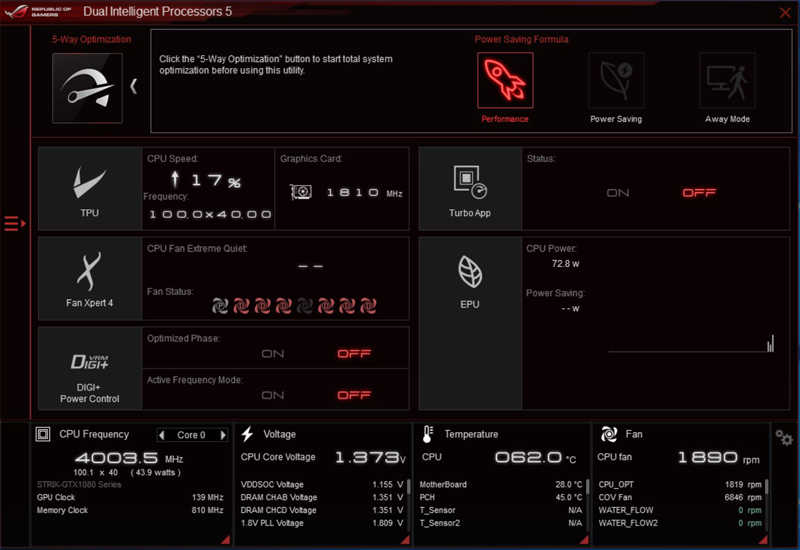This screenshot has height=550, width=800.
Task: Click the Temperature panel scrollbar
Action: pyautogui.click(x=588, y=487)
